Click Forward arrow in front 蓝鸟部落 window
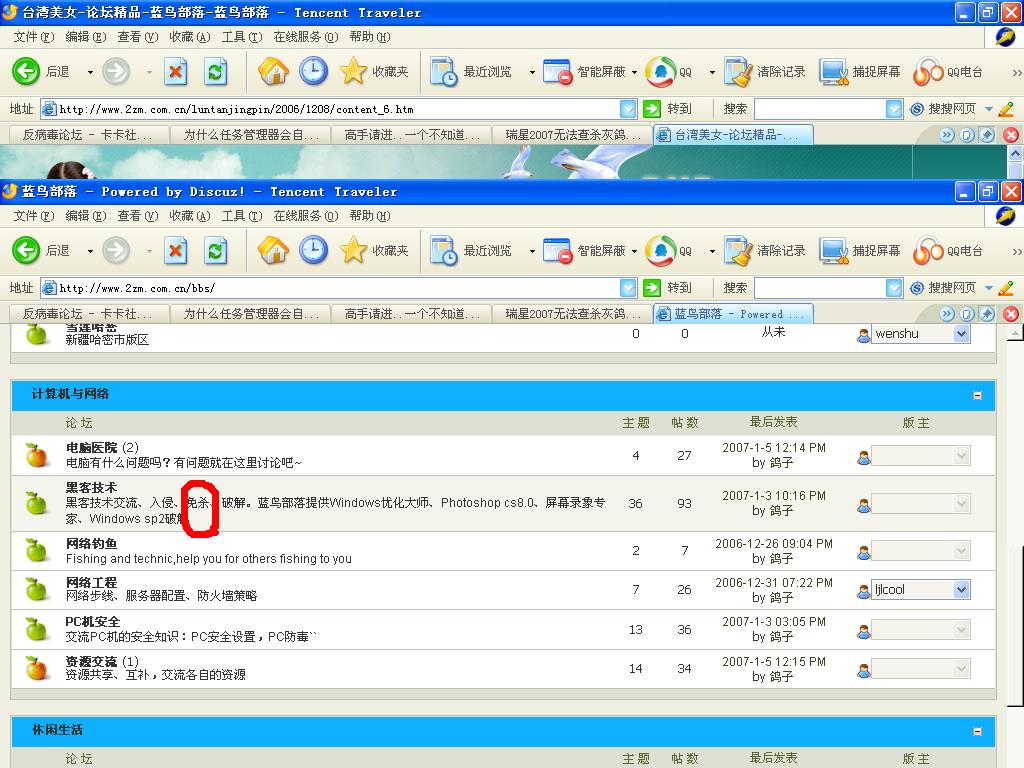1024x768 pixels. pyautogui.click(x=116, y=251)
